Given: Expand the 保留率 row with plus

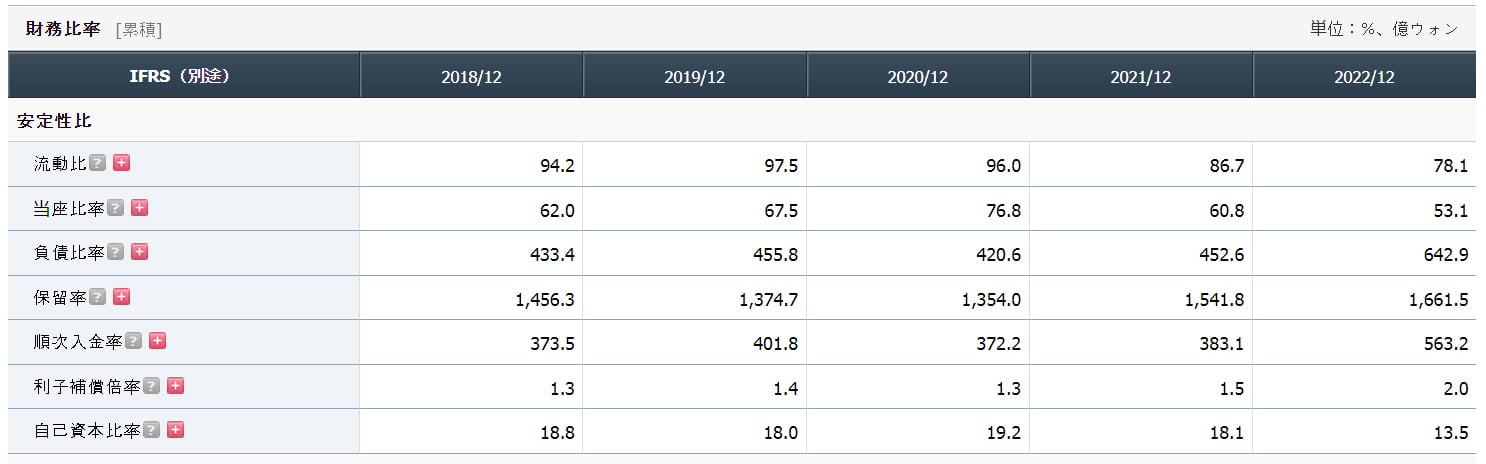Looking at the screenshot, I should (x=121, y=297).
